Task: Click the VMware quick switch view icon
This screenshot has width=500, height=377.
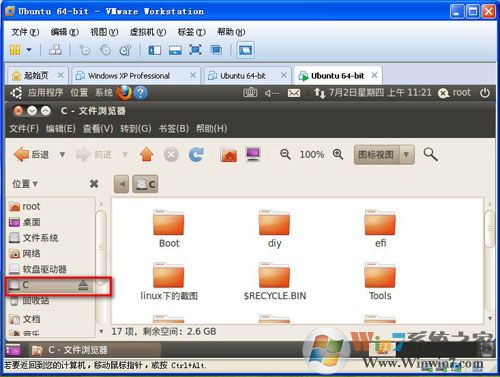Action: [x=175, y=50]
